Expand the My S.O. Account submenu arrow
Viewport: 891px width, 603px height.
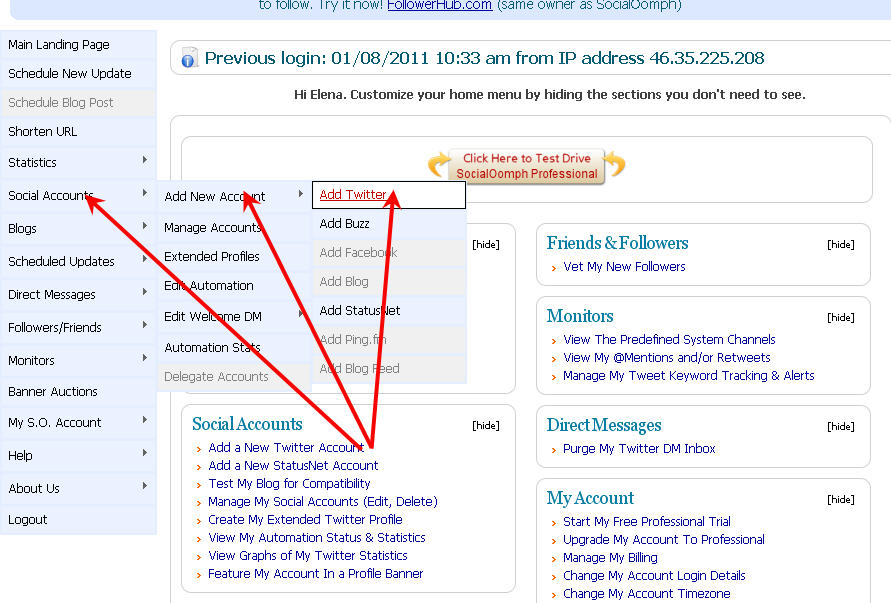tap(145, 420)
